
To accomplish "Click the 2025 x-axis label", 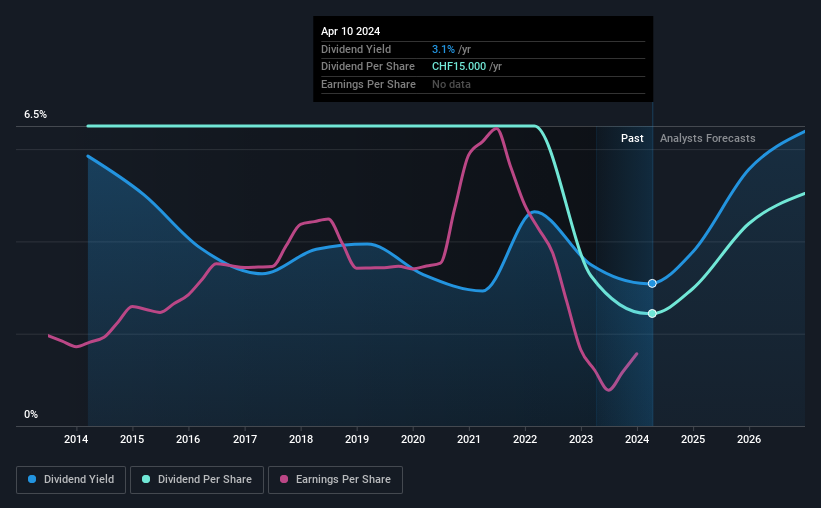I will pos(693,439).
